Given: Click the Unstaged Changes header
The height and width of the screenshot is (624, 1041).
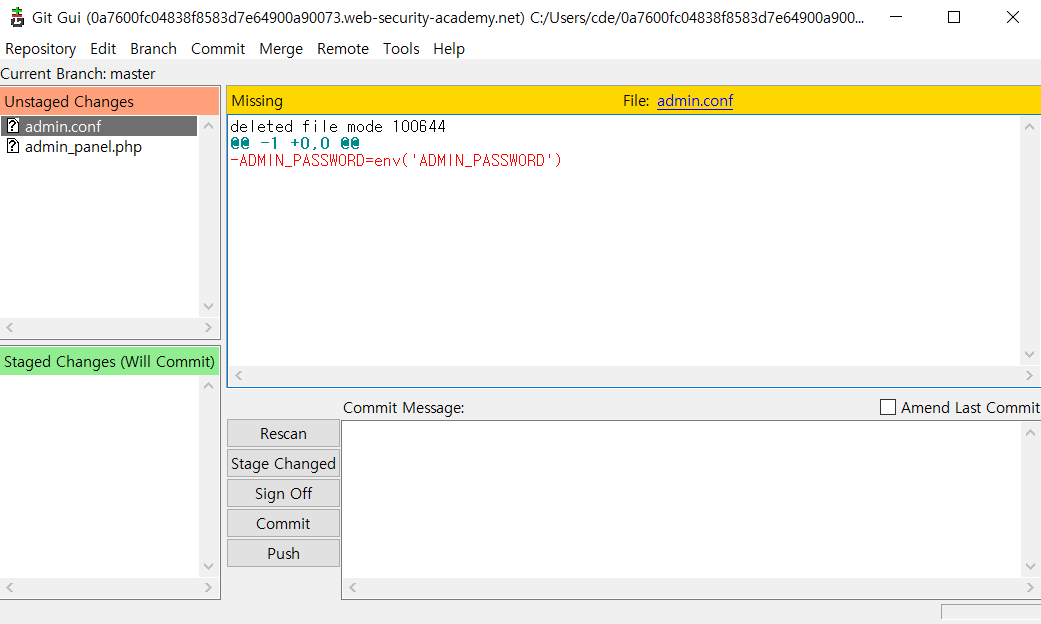Looking at the screenshot, I should (110, 102).
